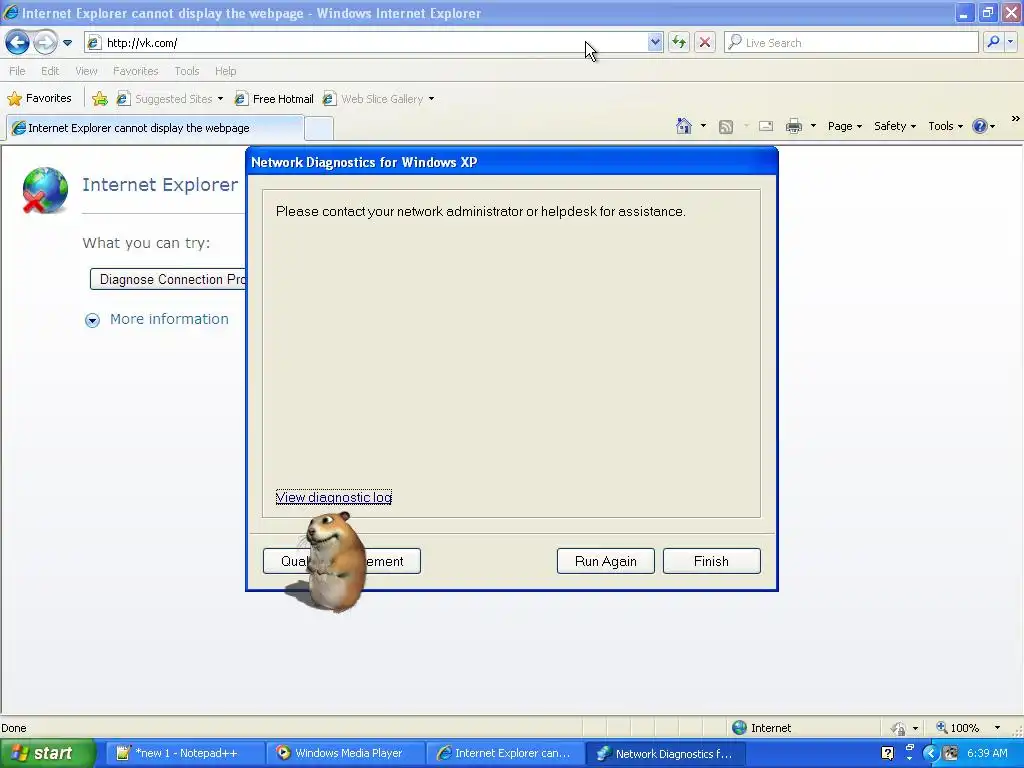Expand the address bar URL dropdown
1024x768 pixels.
coord(655,42)
